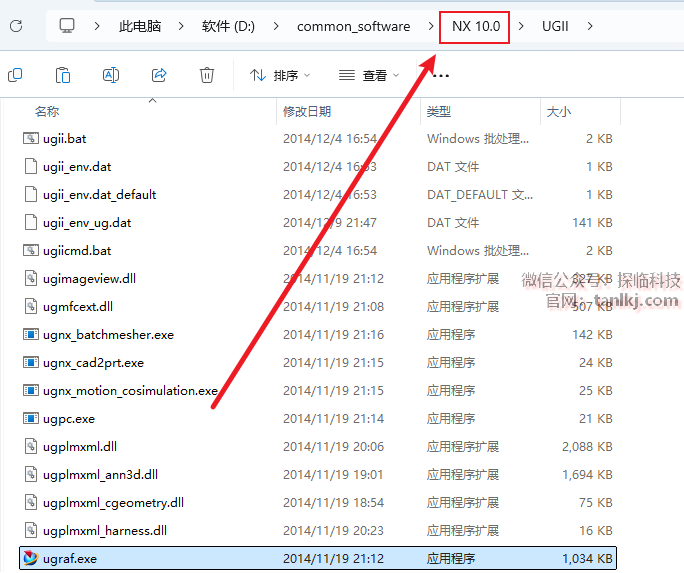
Task: Select the file name ugplmxml_cgeometry.dll
Action: (x=113, y=503)
